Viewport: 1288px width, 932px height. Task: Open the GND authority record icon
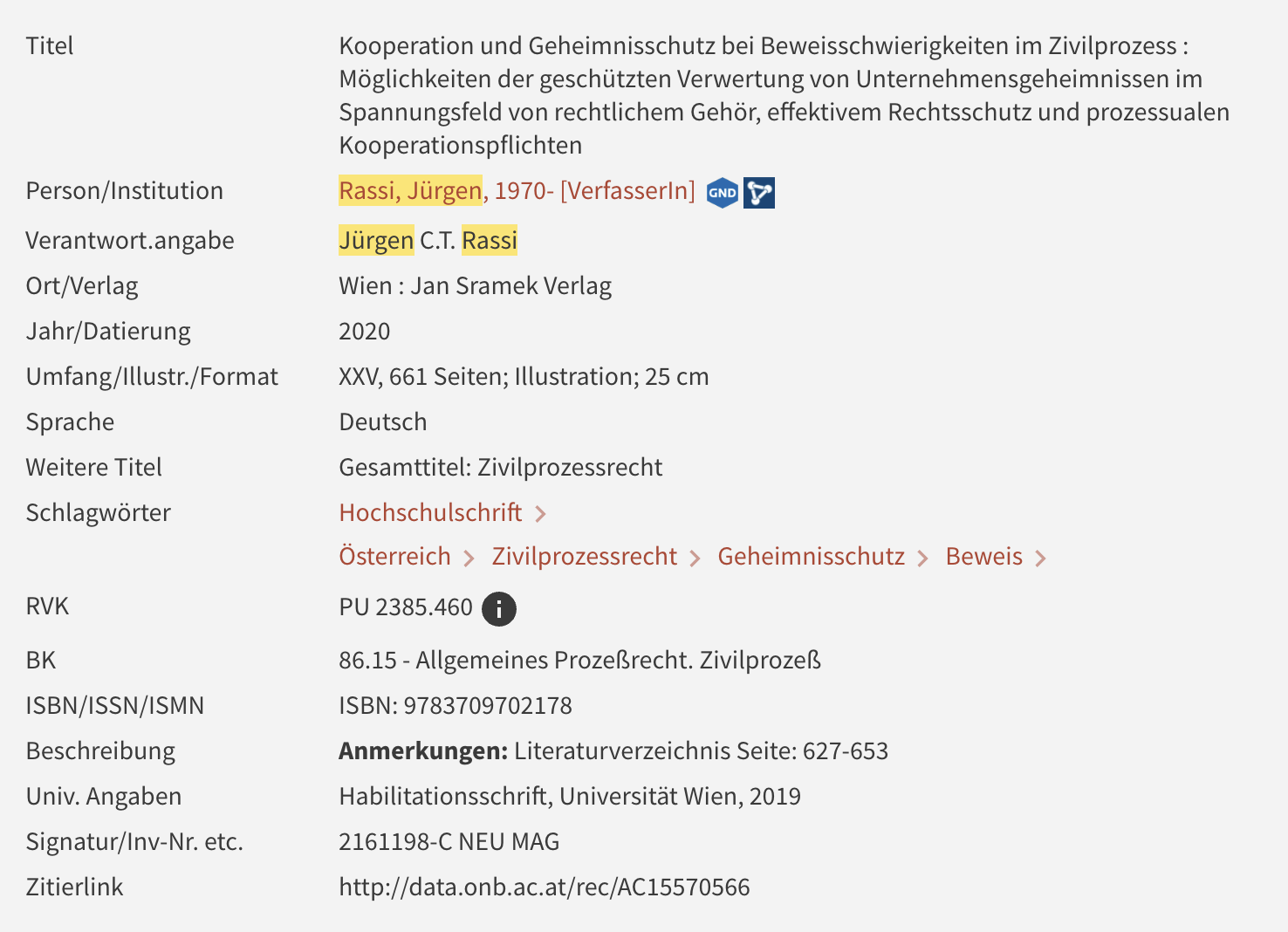723,193
